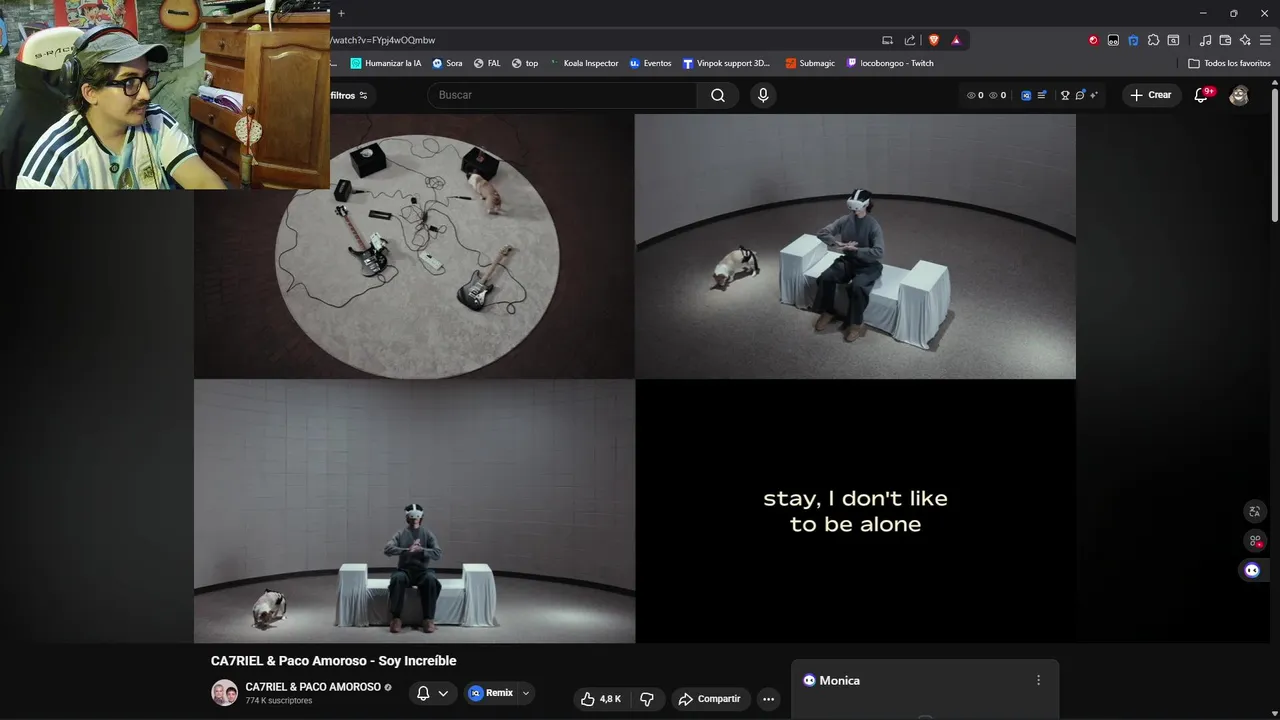This screenshot has height=720, width=1280.
Task: Open Monica panel three-dot options
Action: point(1038,680)
